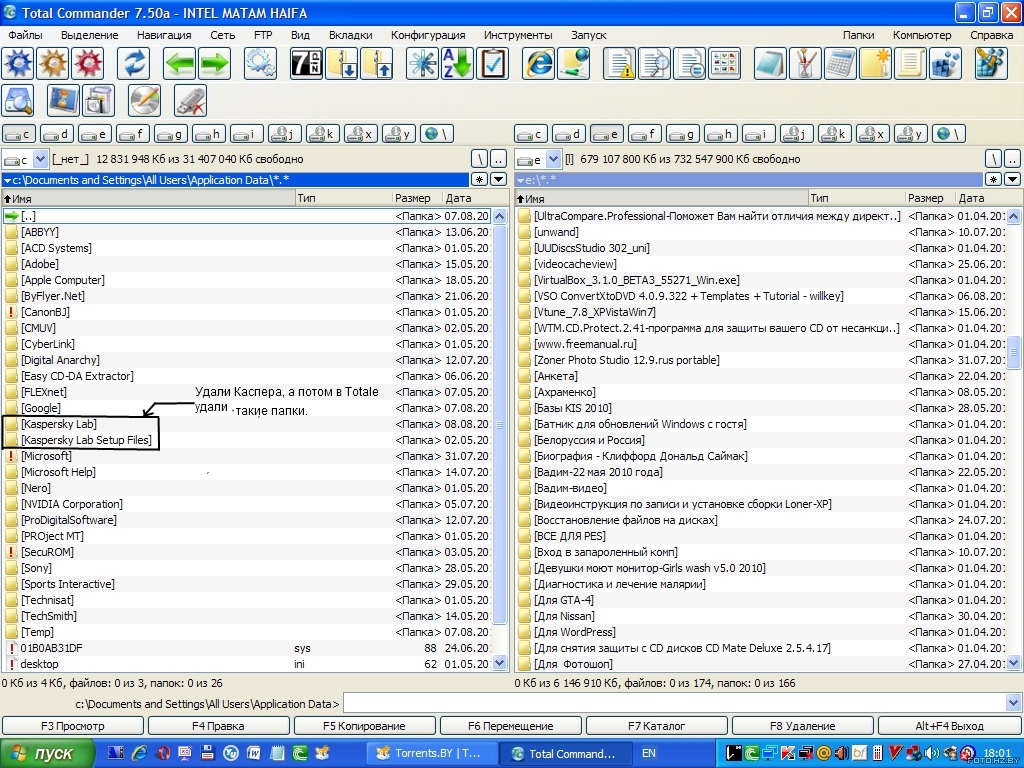
Task: Switch to Torrents.BY taskbar window
Action: (x=430, y=753)
